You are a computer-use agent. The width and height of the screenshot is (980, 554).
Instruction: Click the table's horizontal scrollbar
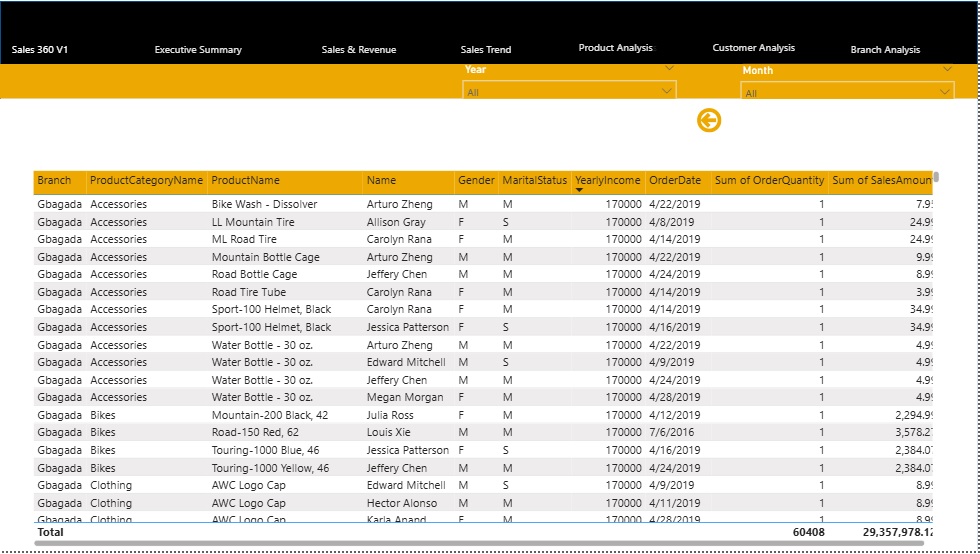point(480,544)
